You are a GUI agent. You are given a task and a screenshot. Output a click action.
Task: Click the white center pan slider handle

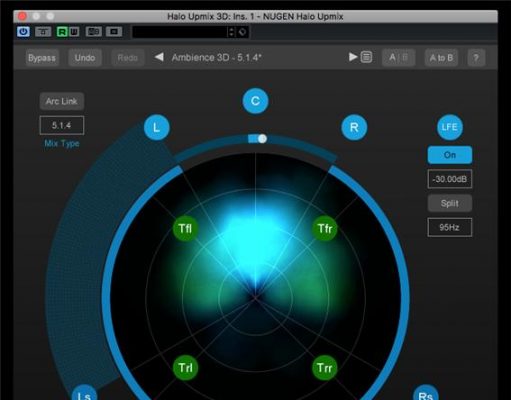tap(262, 139)
